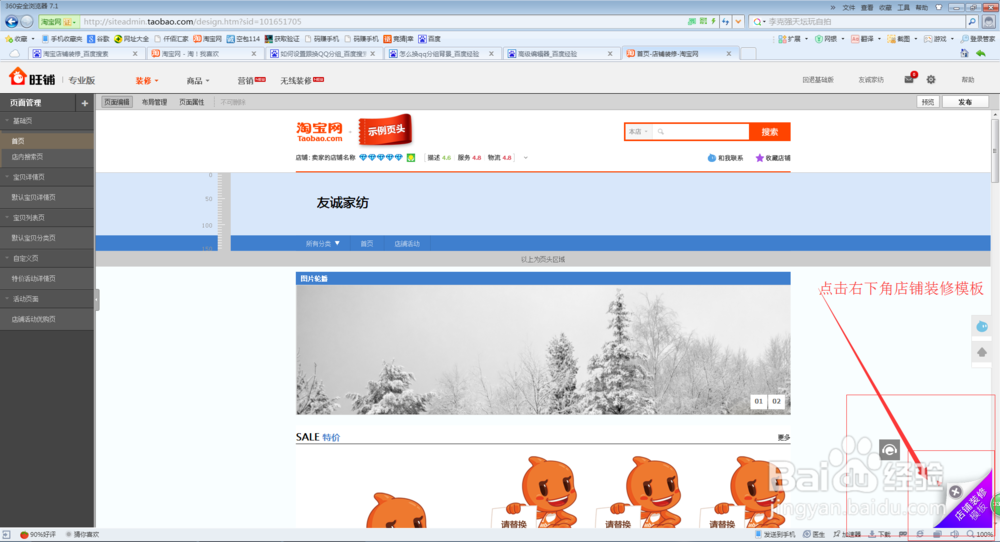Switch to the 页面编辑 tab

117,102
